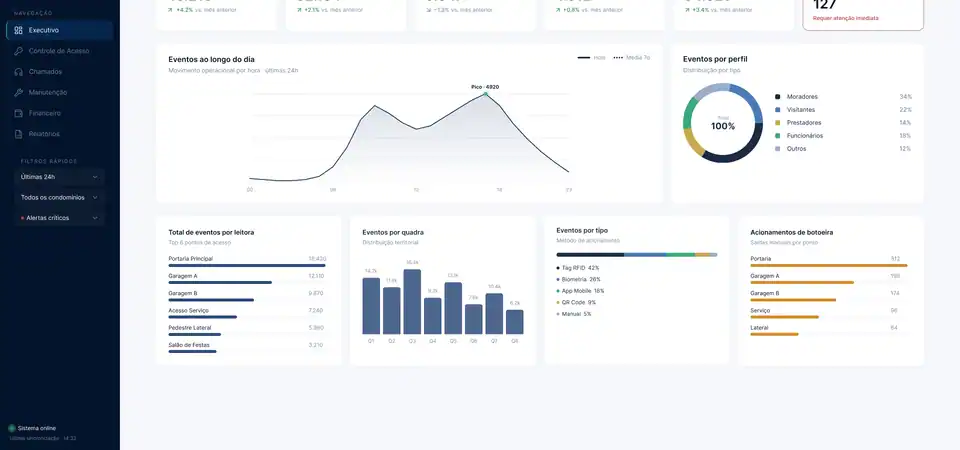This screenshot has height=450, width=960.
Task: Click the Biometria 26% legend entry
Action: (x=579, y=279)
